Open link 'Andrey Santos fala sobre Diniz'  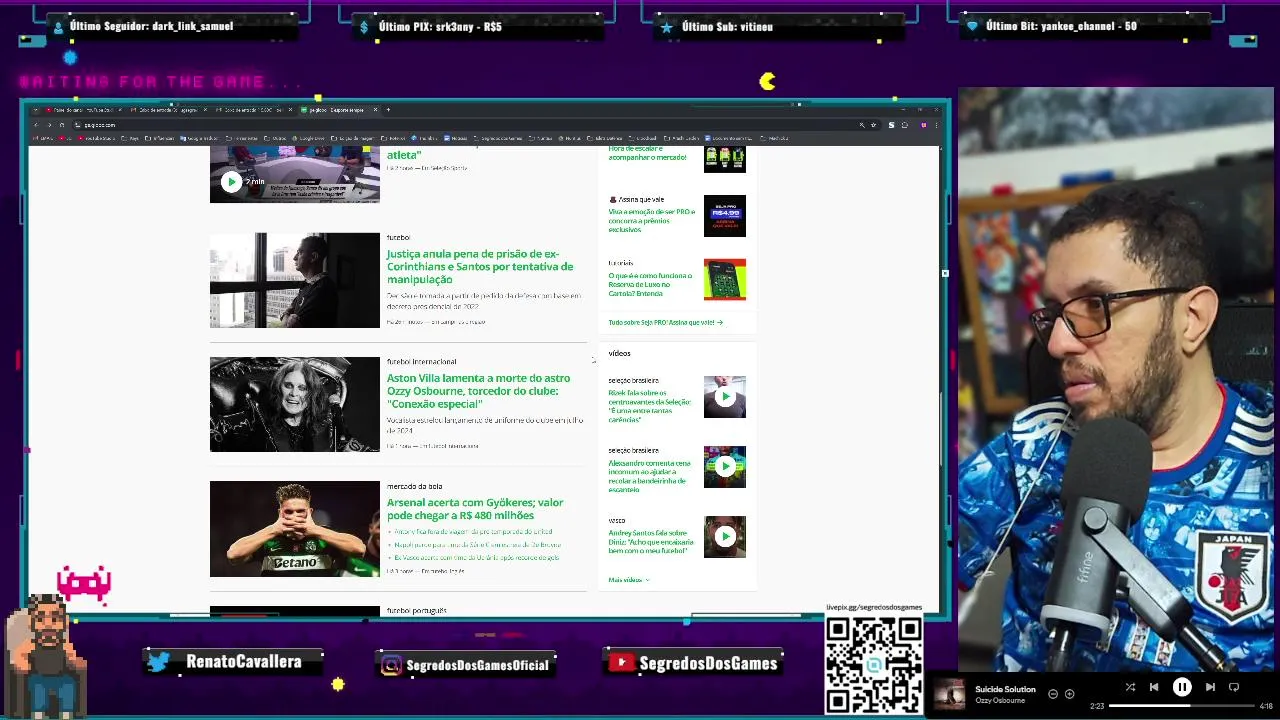(x=651, y=541)
